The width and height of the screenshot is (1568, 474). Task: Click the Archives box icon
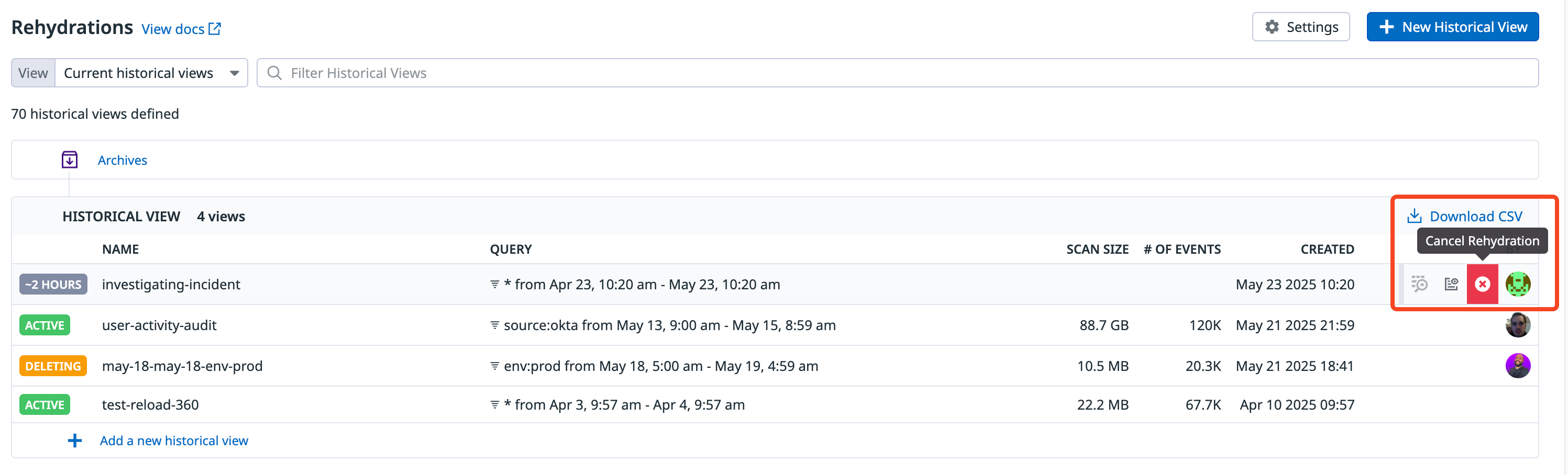[69, 160]
